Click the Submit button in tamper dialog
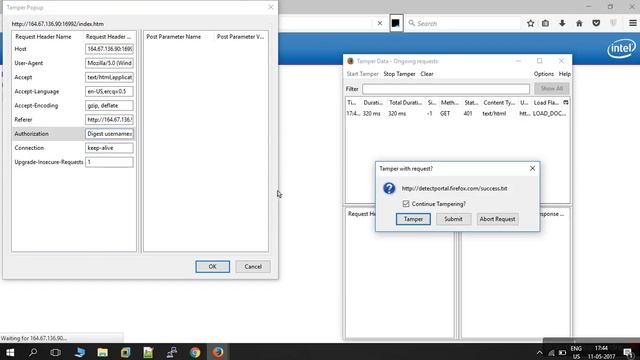 coord(453,219)
